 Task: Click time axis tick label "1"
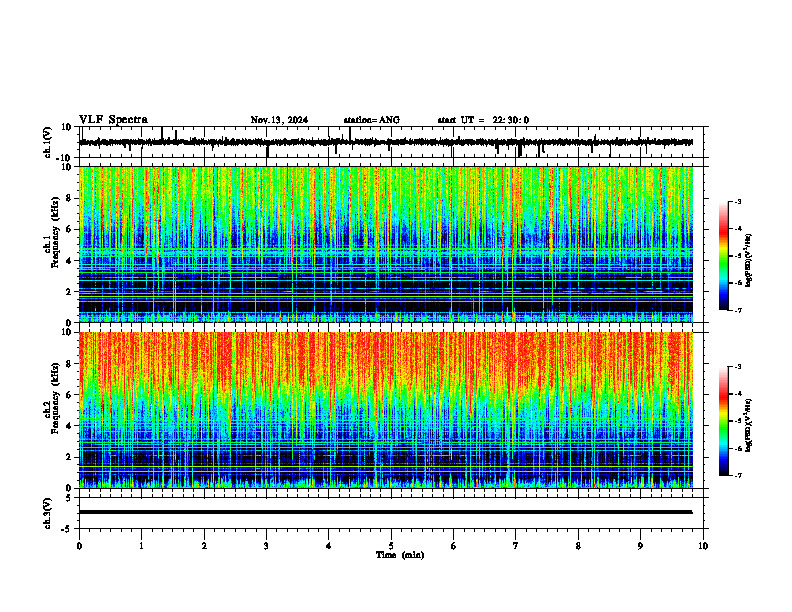[x=141, y=546]
